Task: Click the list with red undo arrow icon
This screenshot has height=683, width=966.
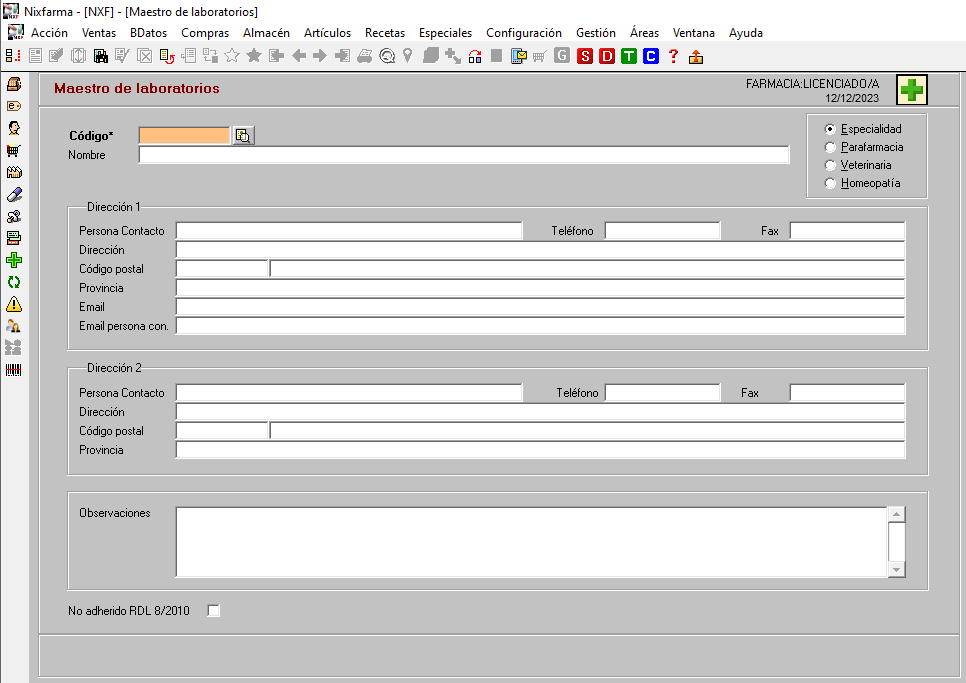Action: point(166,56)
